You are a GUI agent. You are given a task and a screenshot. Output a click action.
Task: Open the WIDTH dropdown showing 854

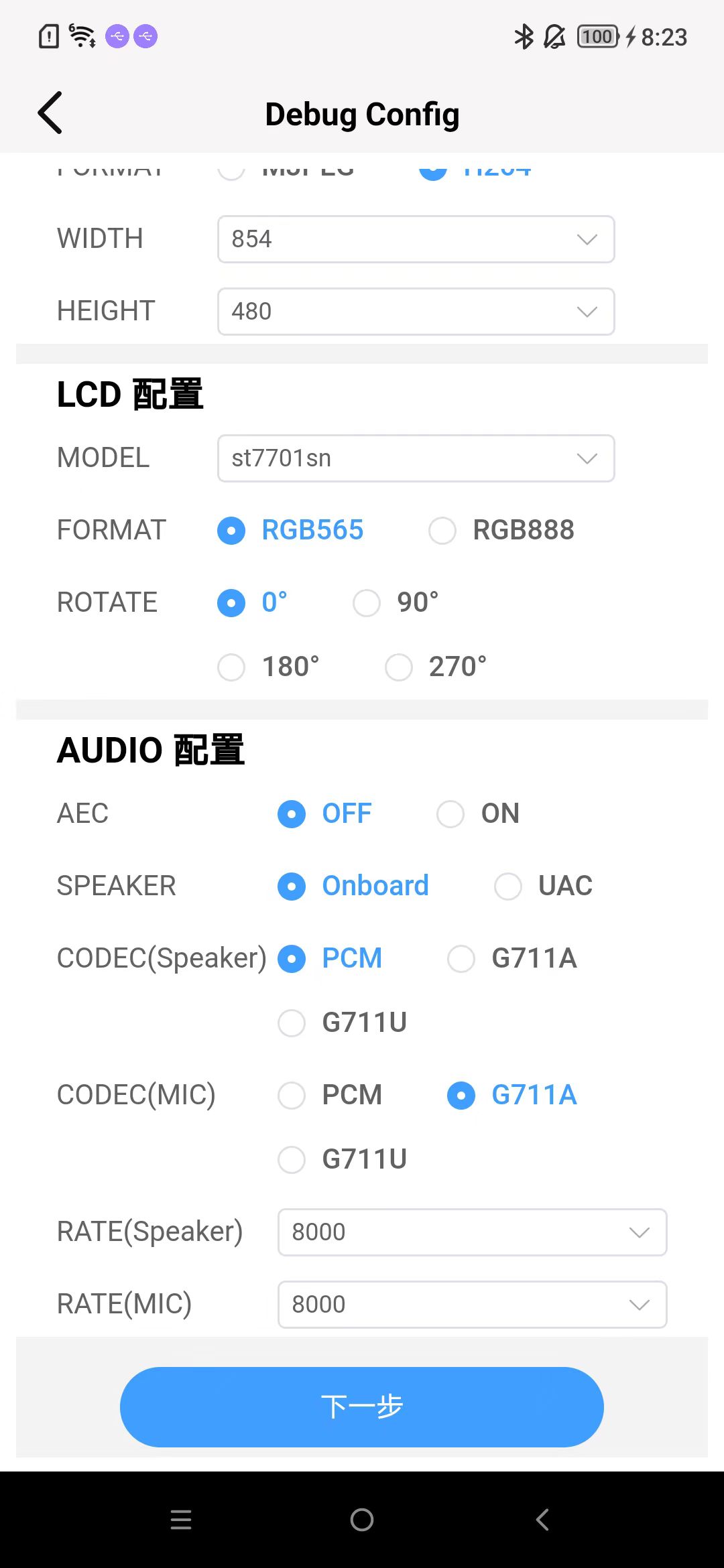pos(416,239)
